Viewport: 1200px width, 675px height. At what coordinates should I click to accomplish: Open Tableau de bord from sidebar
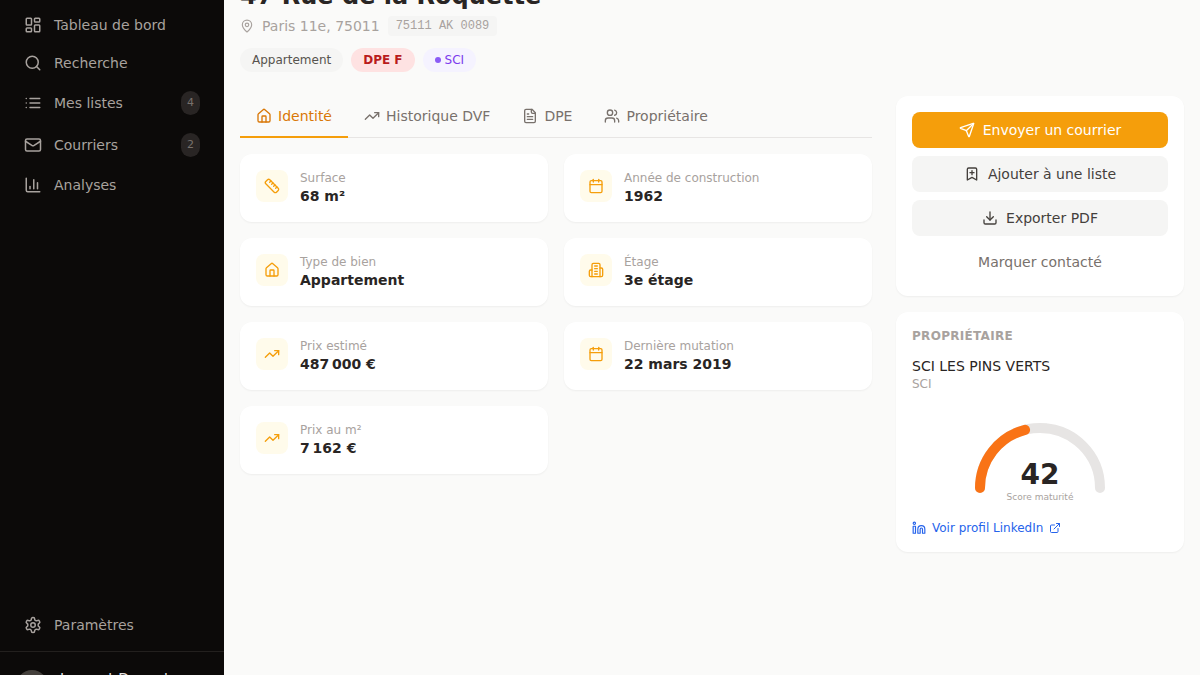[112, 25]
